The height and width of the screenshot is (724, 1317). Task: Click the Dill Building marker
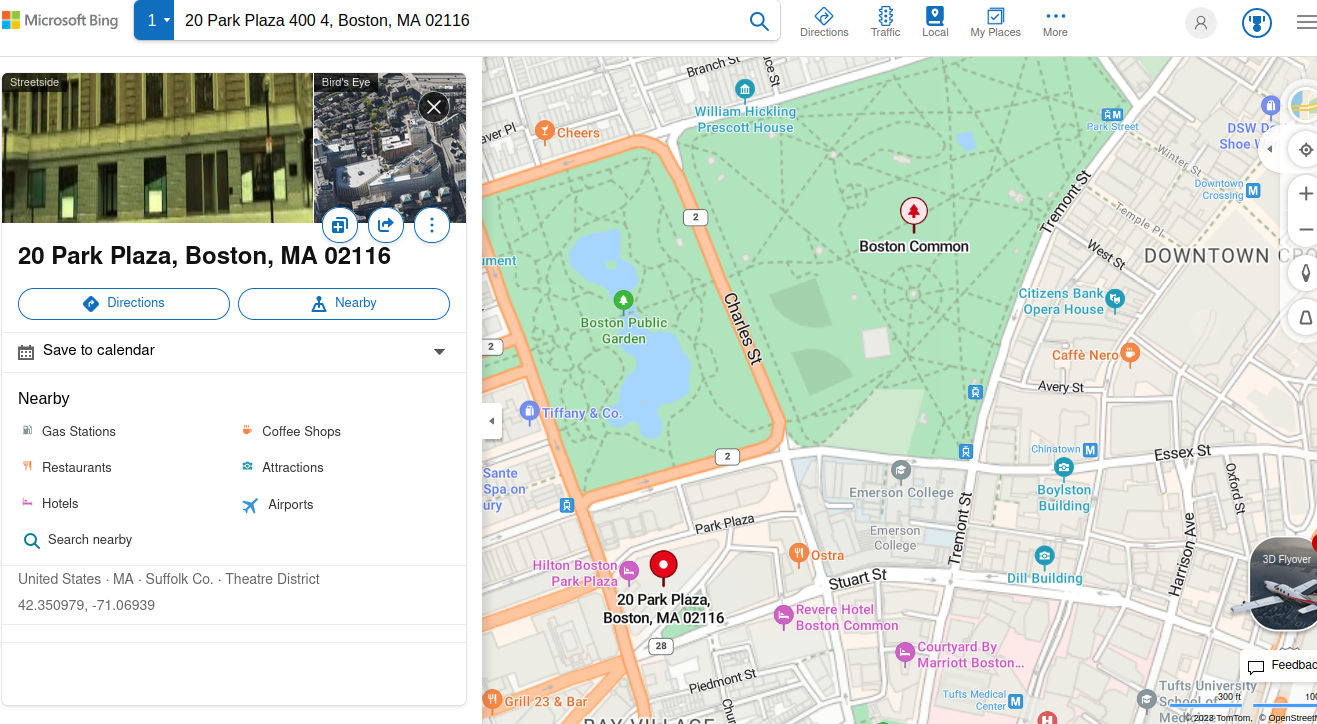coord(1045,555)
